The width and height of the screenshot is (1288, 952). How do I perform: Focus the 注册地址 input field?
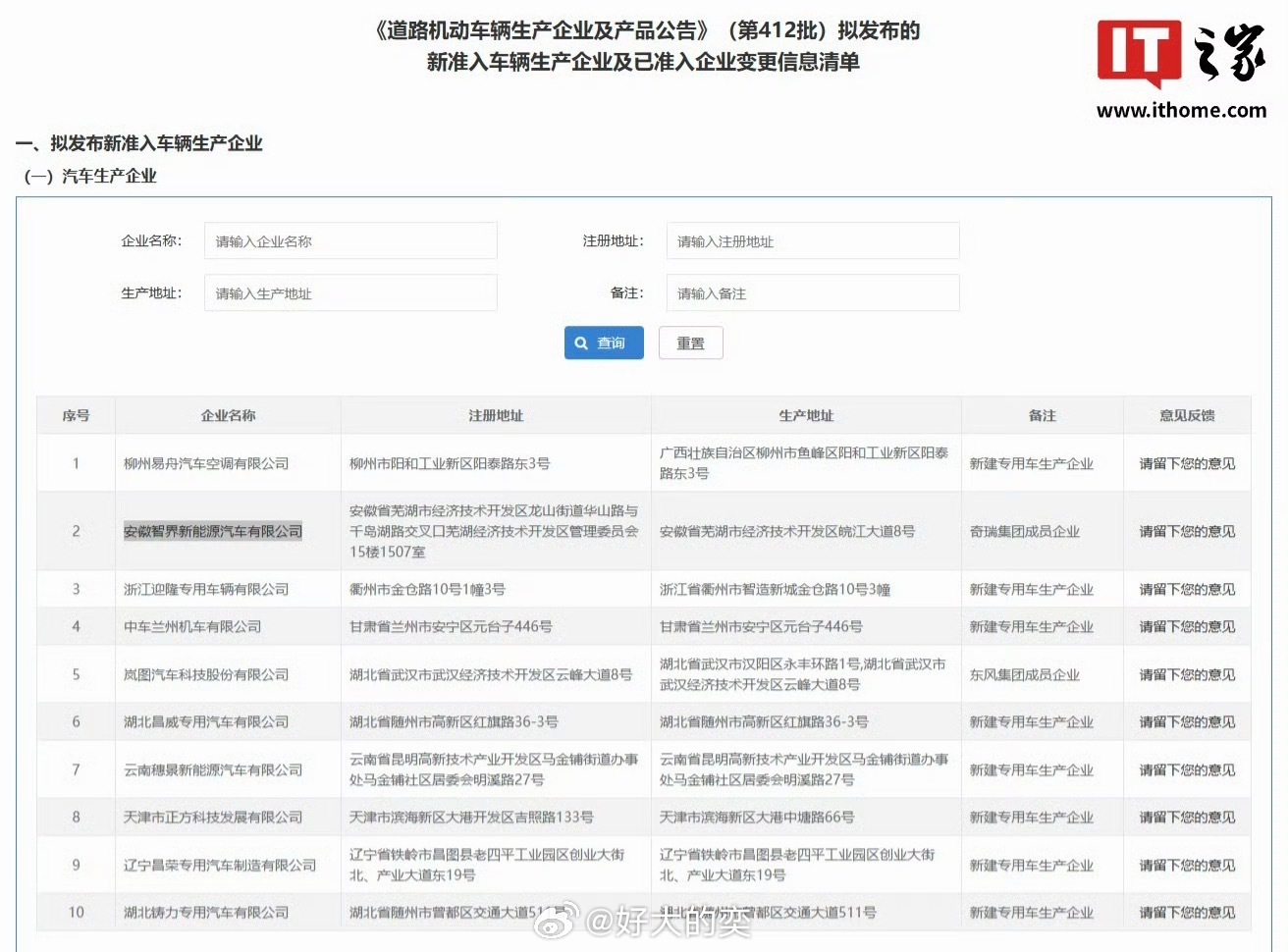(813, 241)
